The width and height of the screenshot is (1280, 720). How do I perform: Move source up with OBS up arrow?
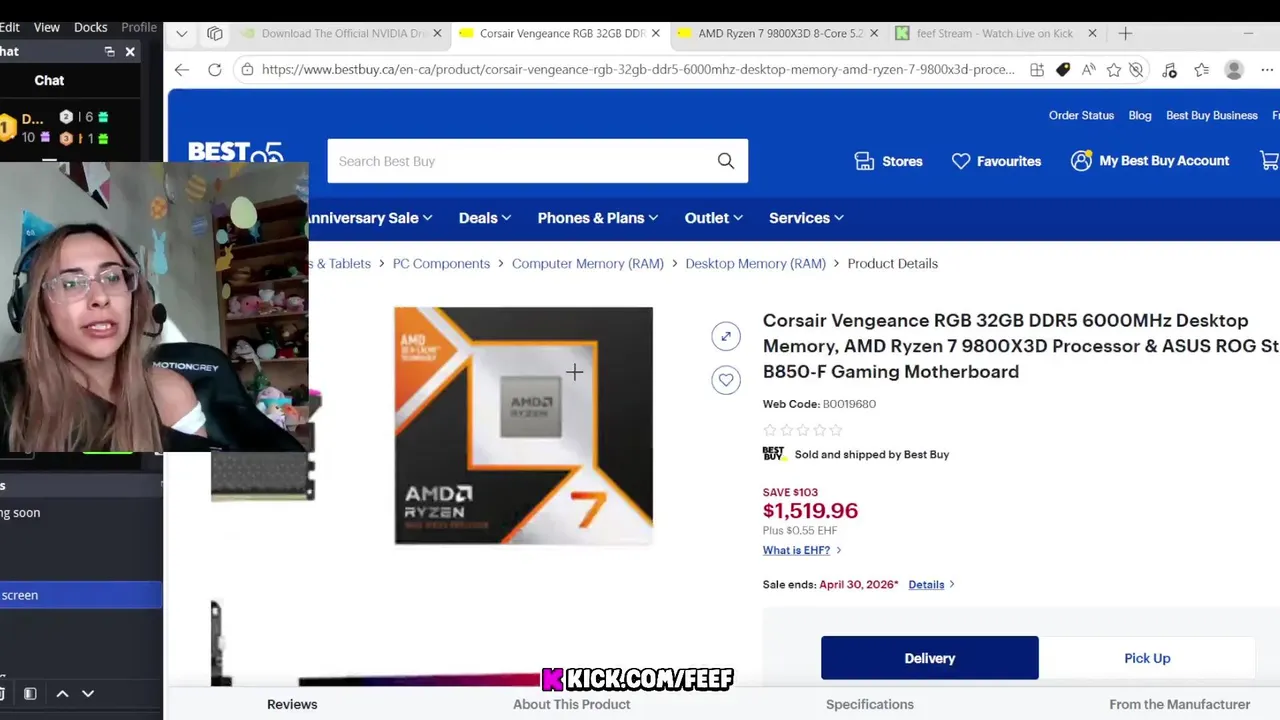pyautogui.click(x=62, y=693)
